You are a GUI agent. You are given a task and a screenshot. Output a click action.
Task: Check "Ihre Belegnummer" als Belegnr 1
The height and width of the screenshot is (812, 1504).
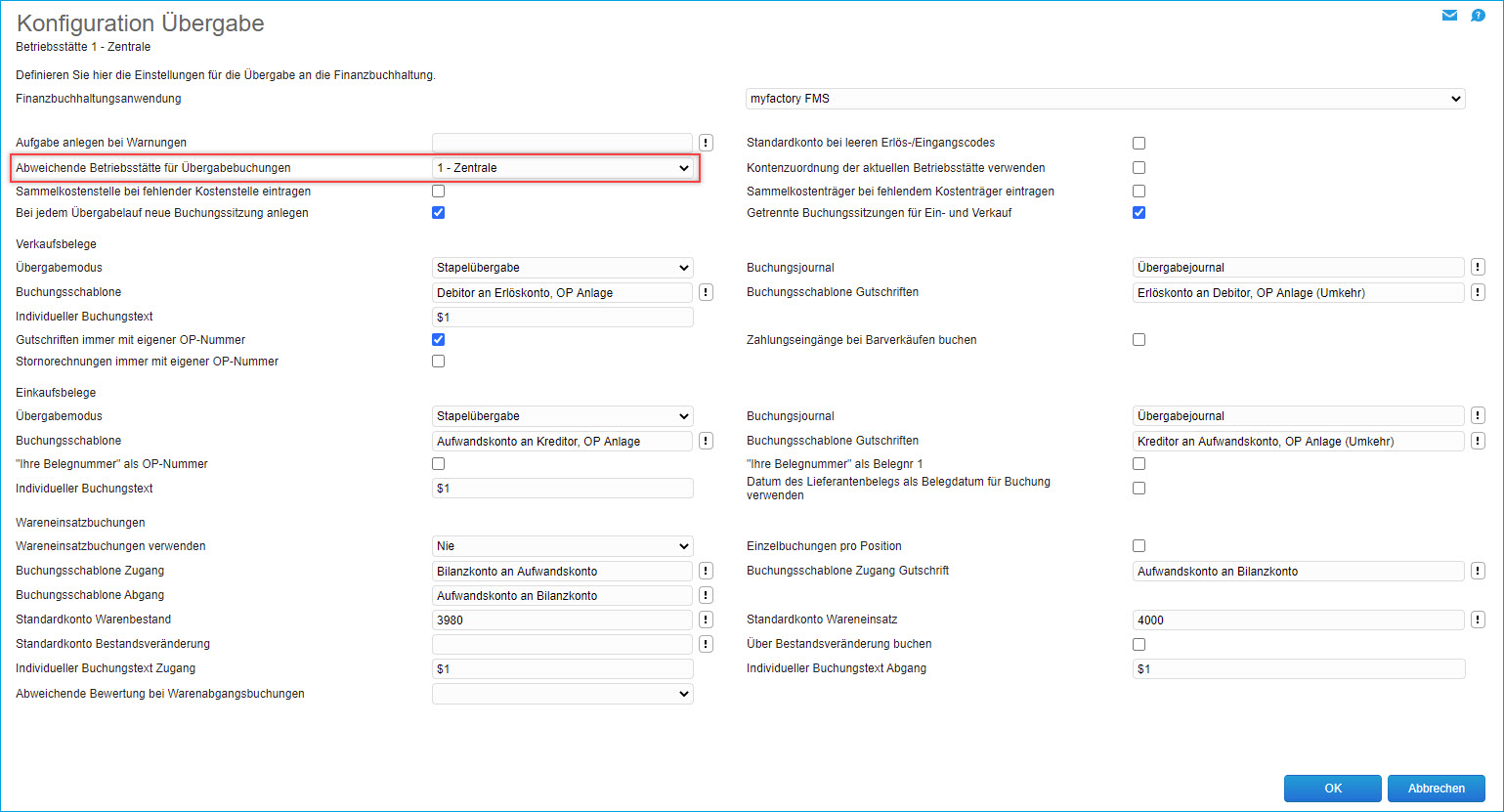(x=1139, y=464)
